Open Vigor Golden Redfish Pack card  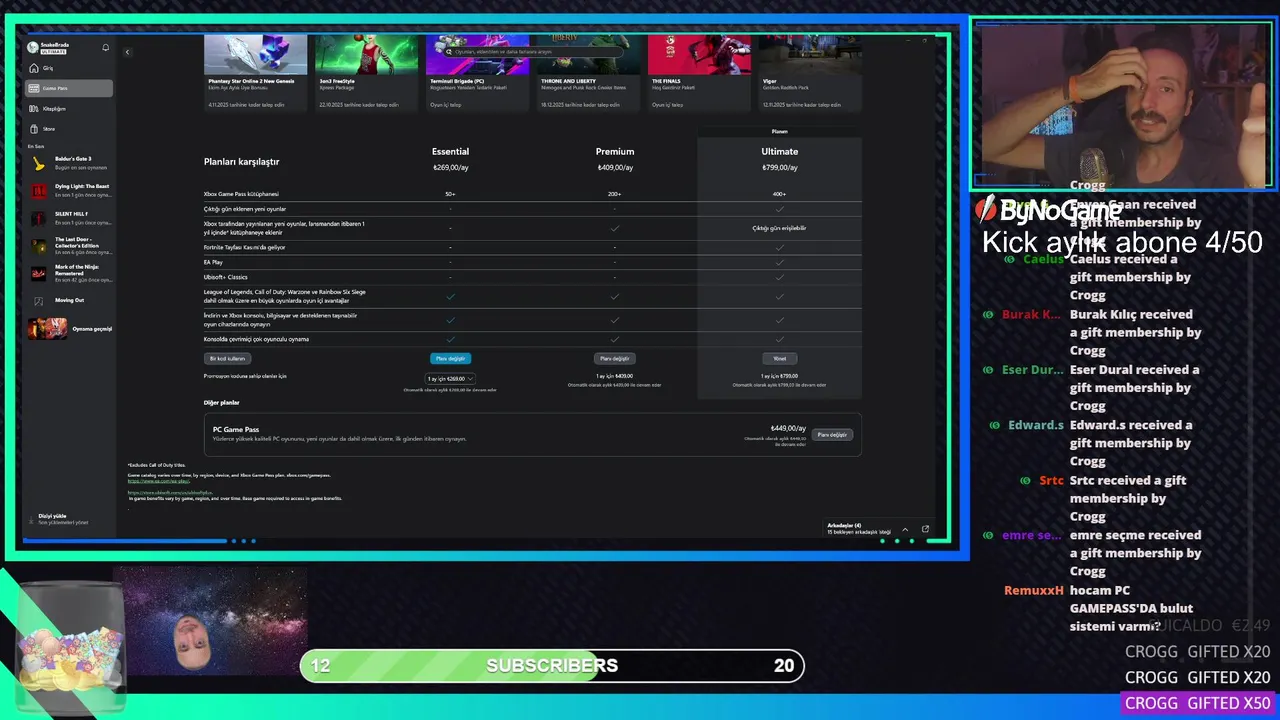tap(810, 72)
